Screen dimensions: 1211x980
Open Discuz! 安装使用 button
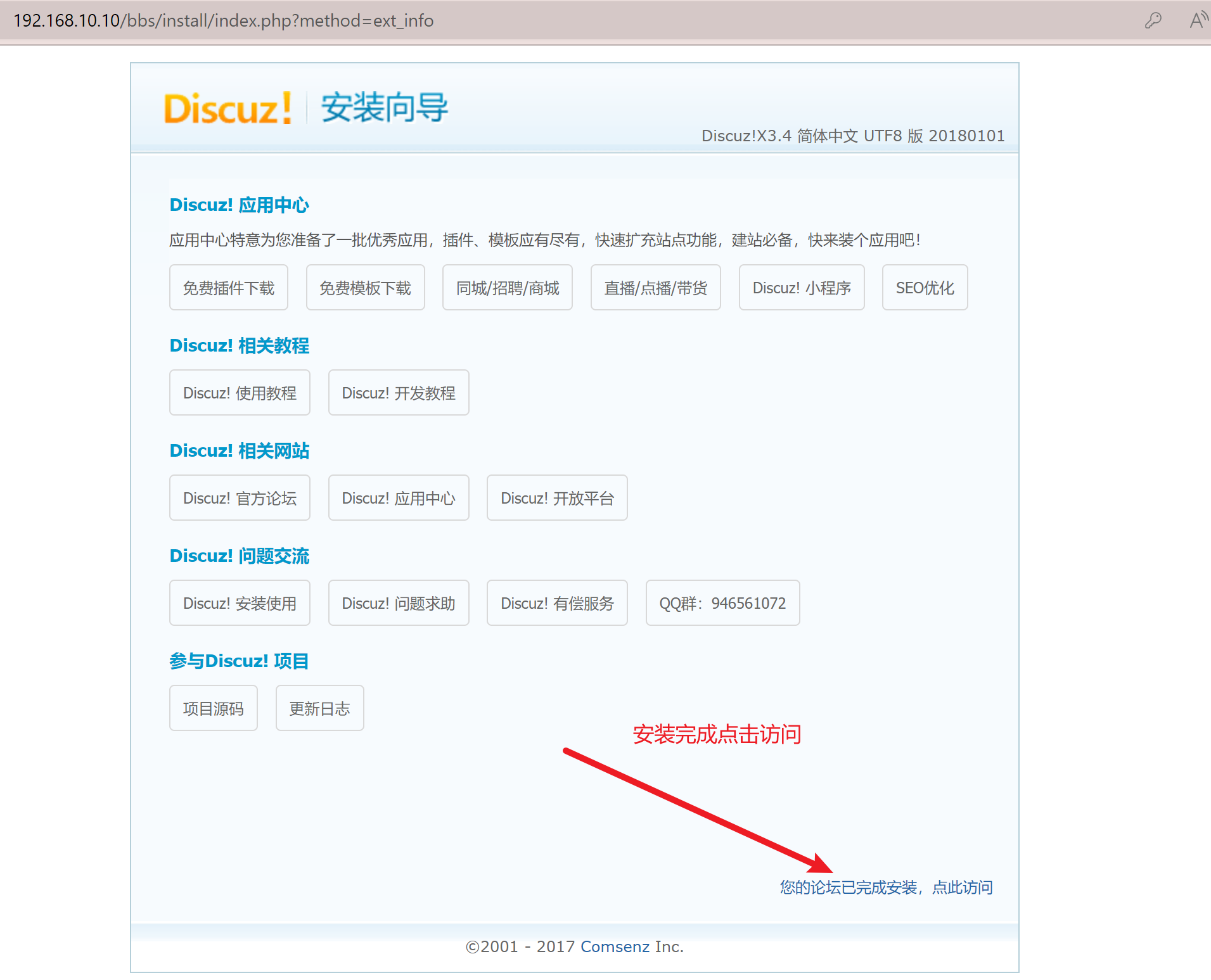tap(240, 603)
